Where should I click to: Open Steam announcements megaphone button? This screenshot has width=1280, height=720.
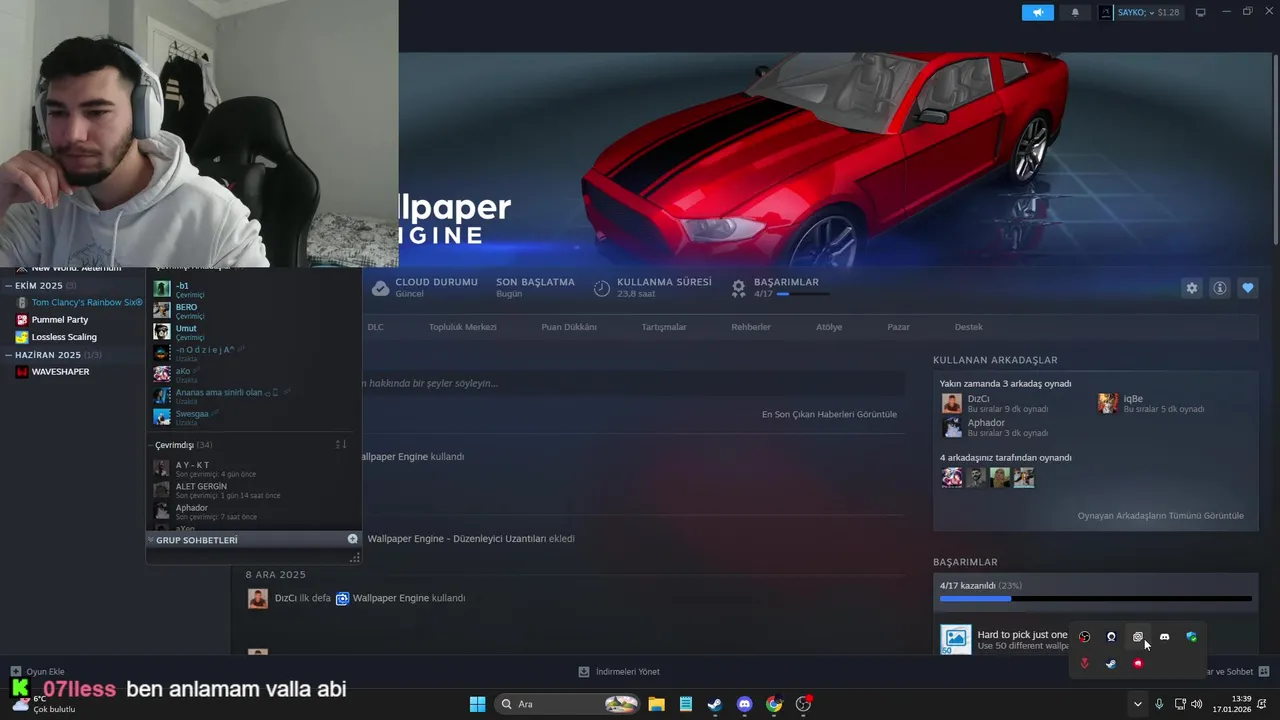click(1037, 12)
